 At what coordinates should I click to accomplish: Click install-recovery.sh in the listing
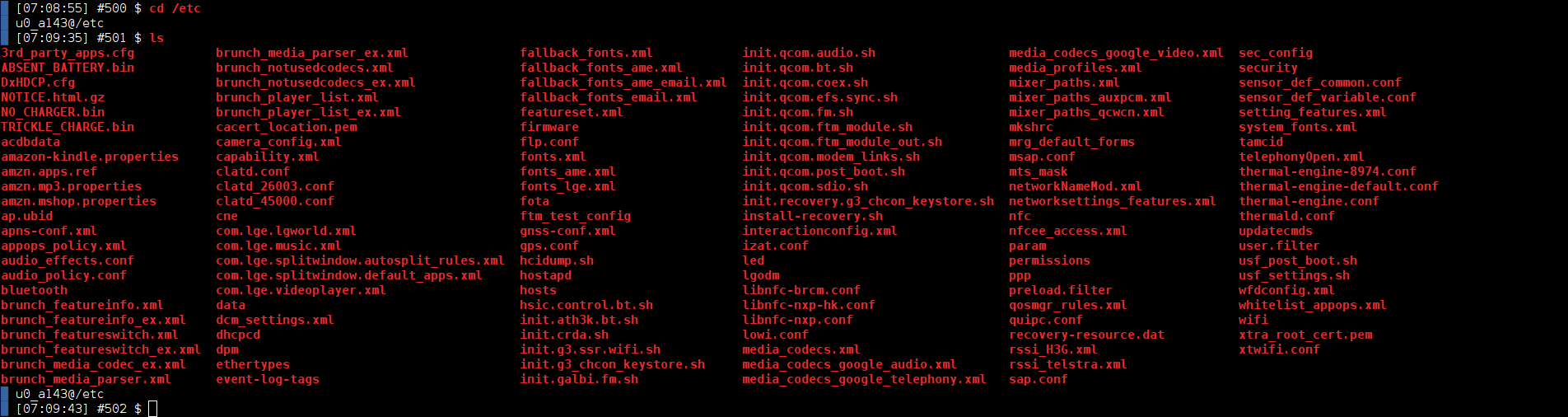813,216
